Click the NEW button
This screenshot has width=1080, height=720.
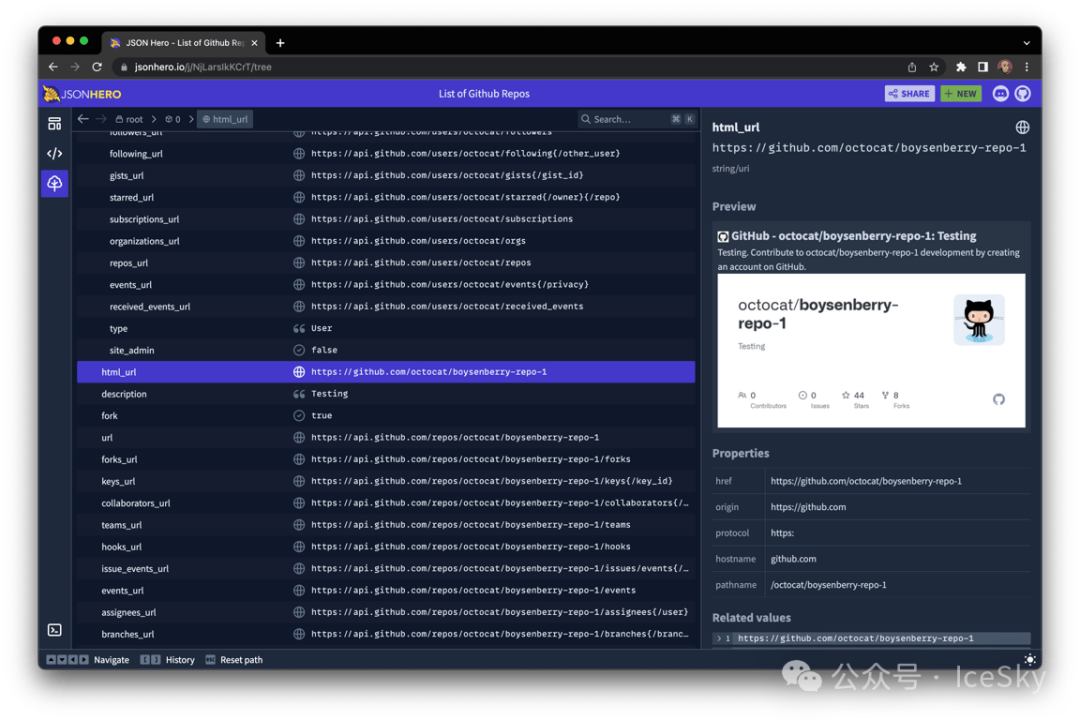(960, 94)
